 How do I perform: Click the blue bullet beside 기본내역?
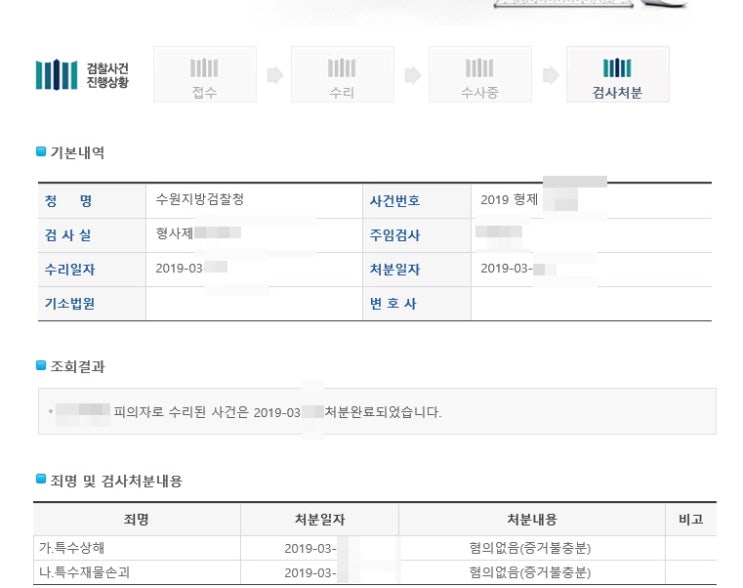click(x=41, y=152)
